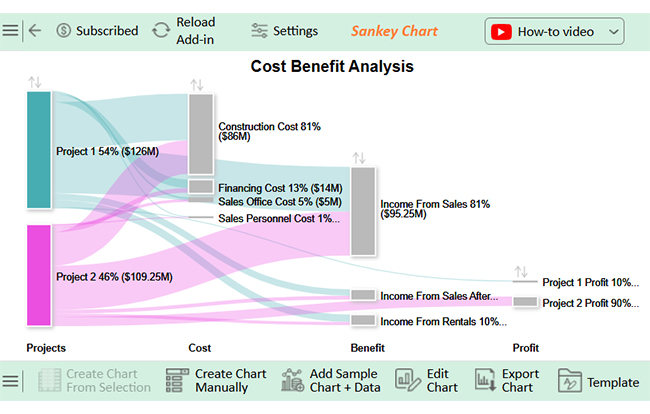
Task: Click Add Sample Chart + Data icon
Action: pyautogui.click(x=293, y=381)
